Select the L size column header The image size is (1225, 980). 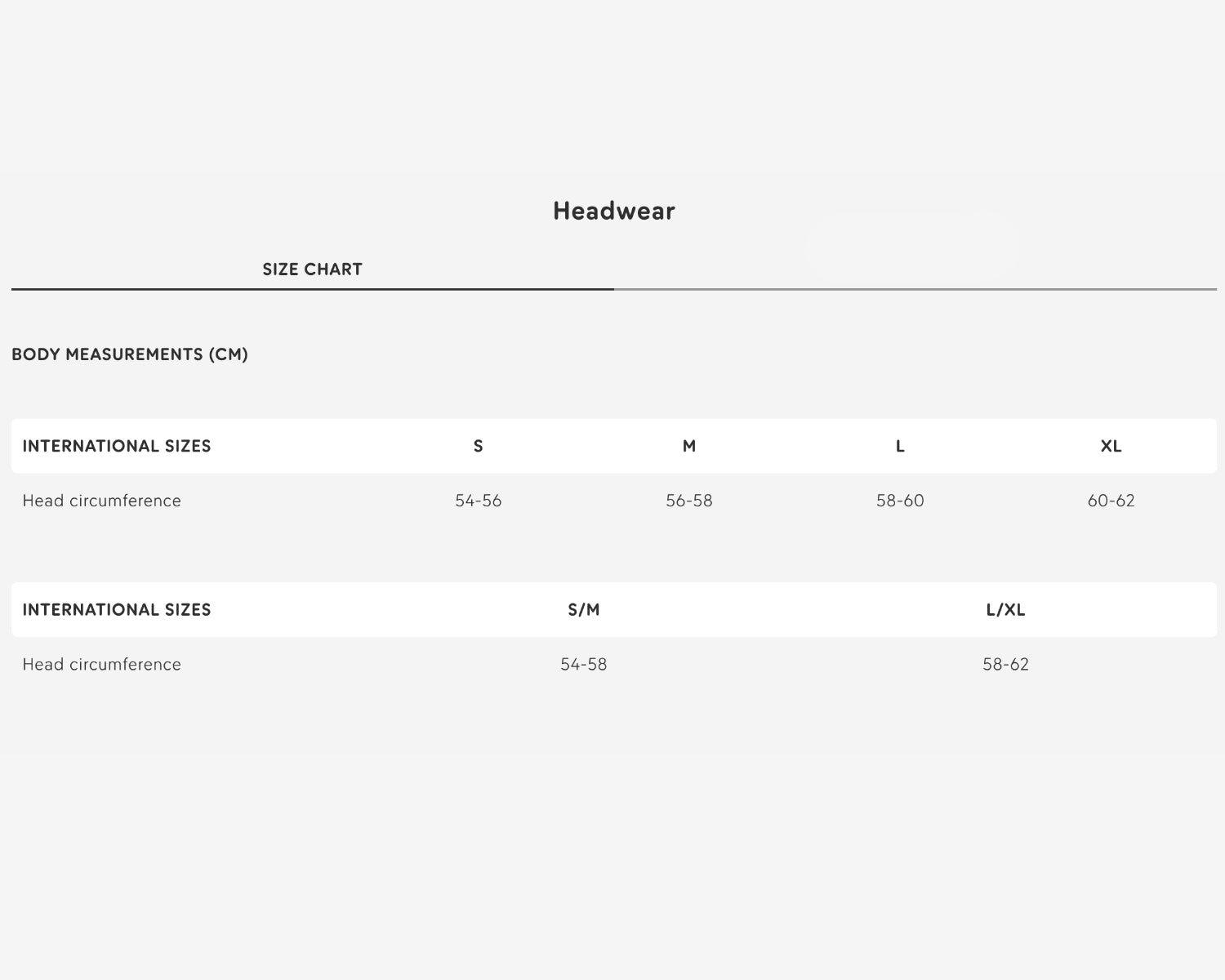pyautogui.click(x=900, y=446)
